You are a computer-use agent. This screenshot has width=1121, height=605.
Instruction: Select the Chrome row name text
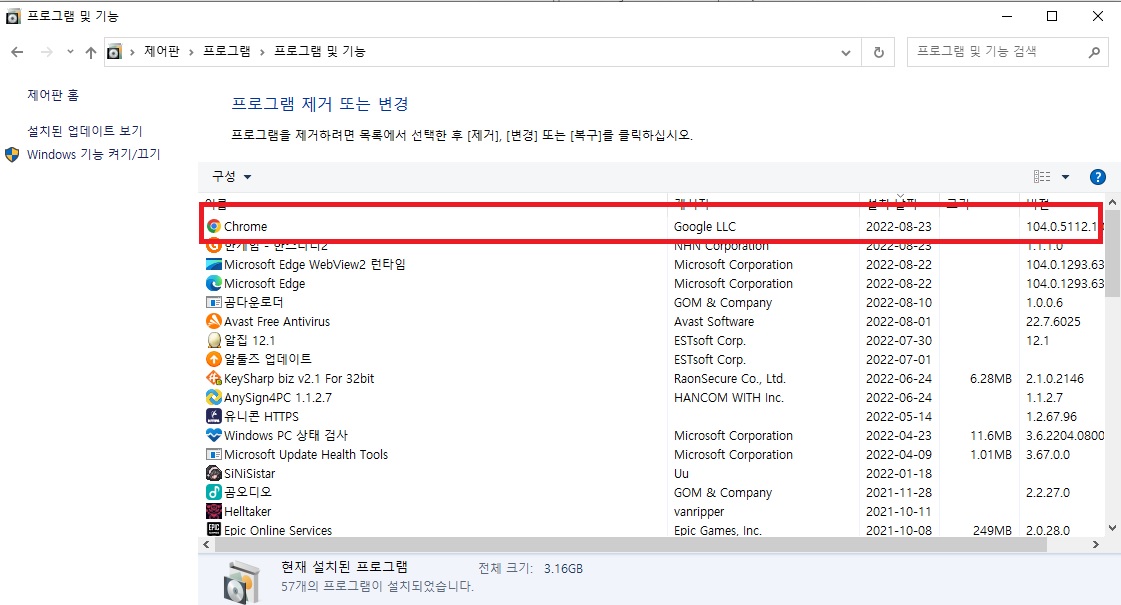[245, 226]
